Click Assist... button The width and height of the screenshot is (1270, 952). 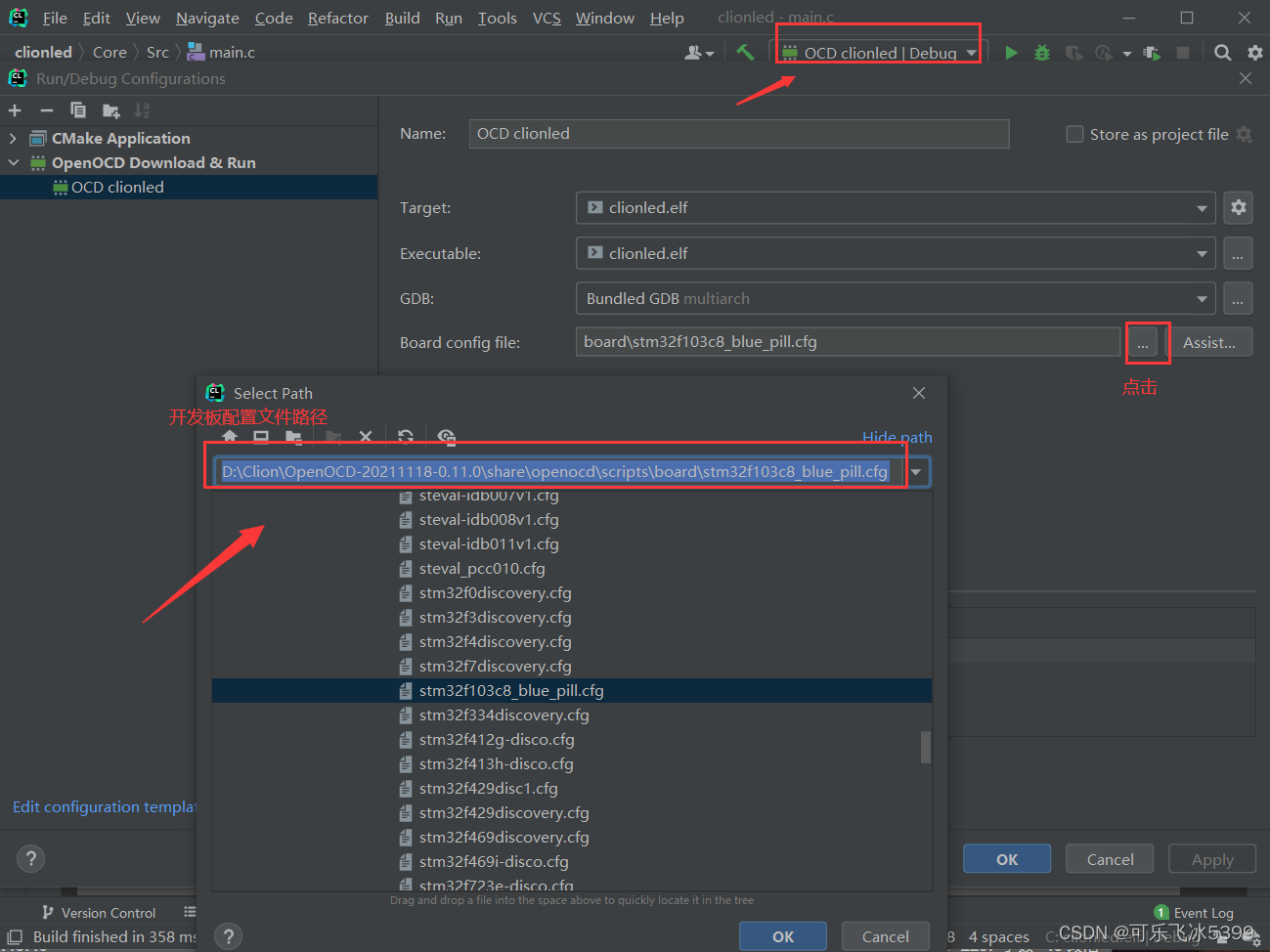1209,342
